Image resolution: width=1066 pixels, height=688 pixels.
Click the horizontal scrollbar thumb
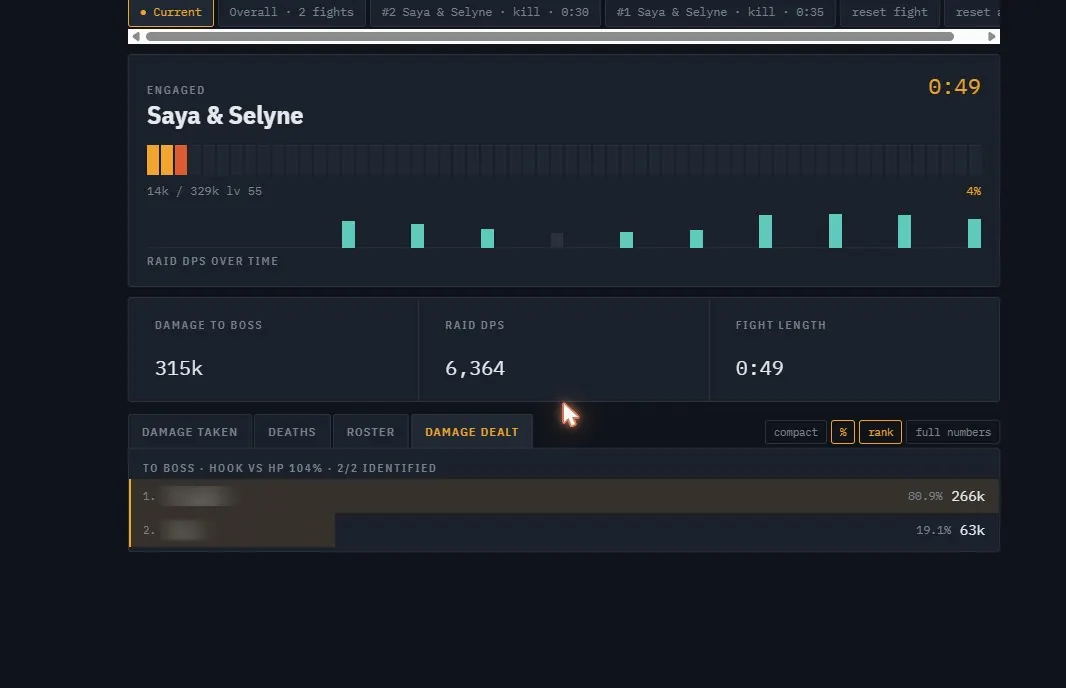[x=549, y=37]
